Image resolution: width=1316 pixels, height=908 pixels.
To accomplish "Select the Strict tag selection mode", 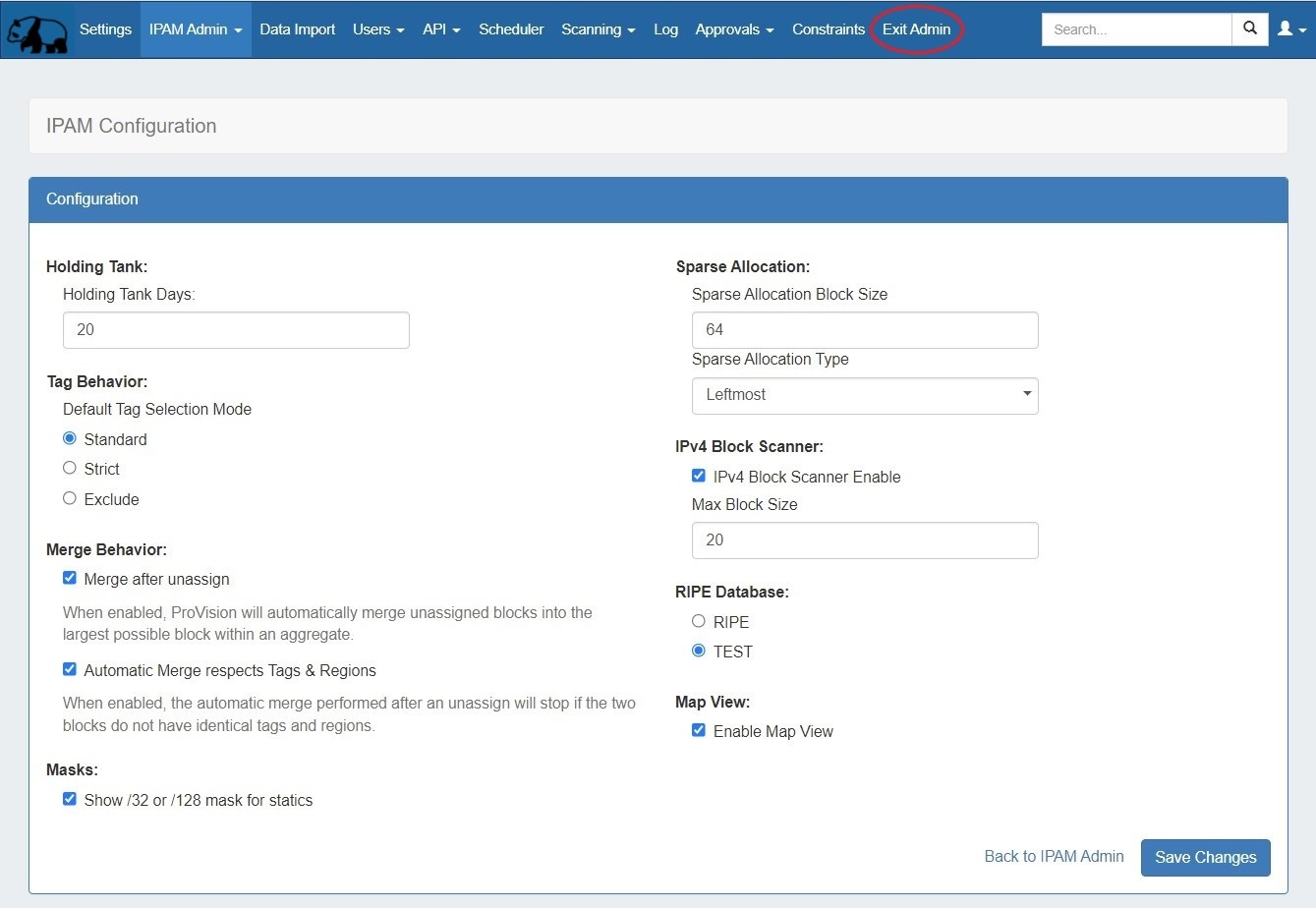I will pyautogui.click(x=70, y=469).
